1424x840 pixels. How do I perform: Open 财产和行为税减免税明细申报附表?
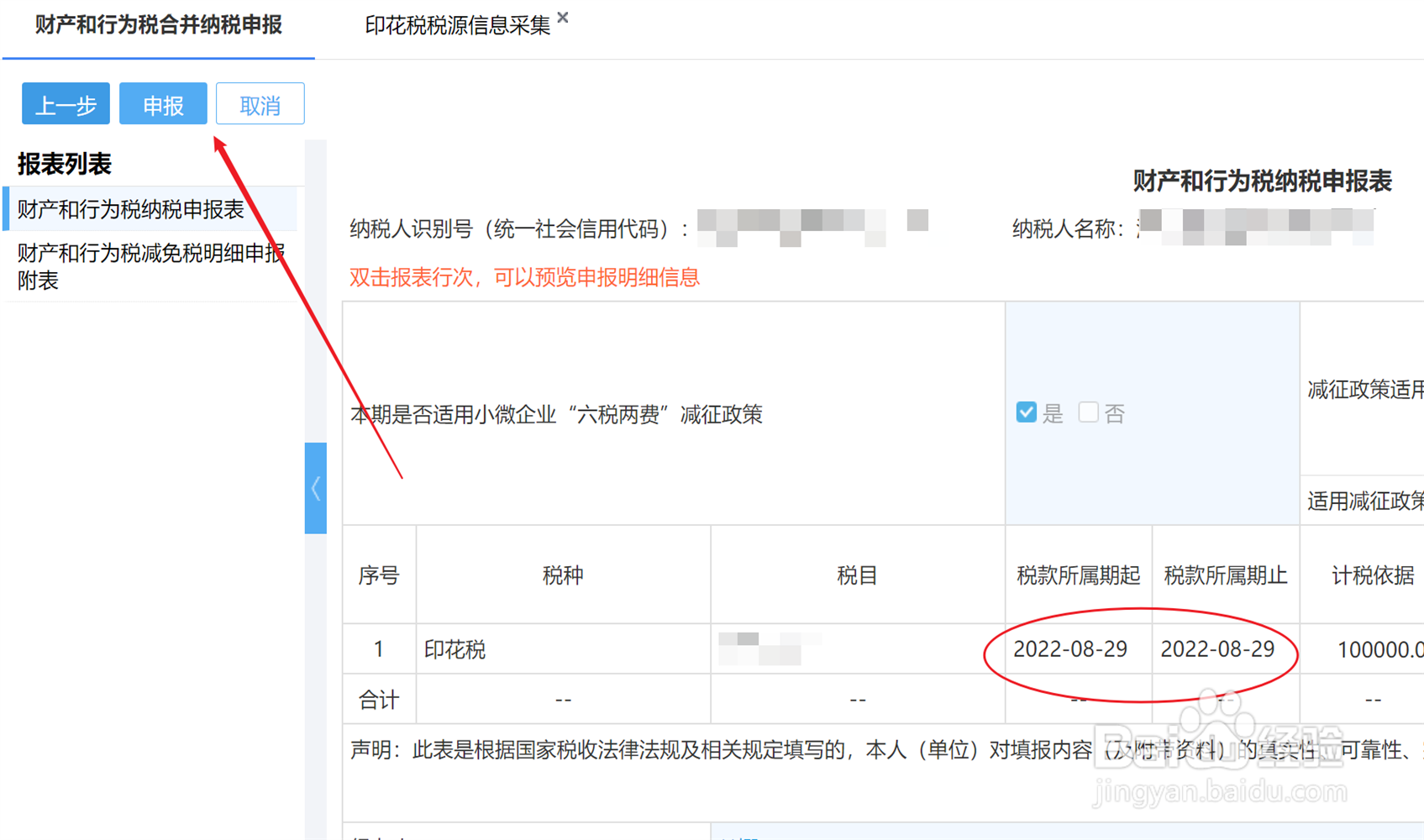[x=151, y=265]
